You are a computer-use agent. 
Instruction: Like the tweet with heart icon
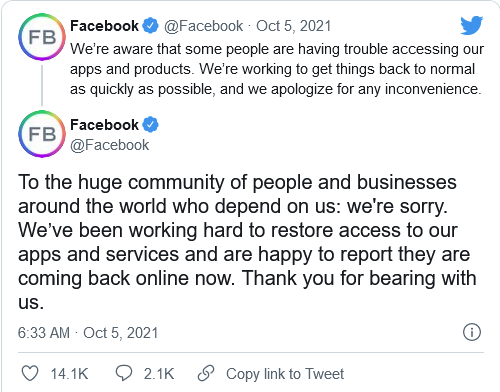tap(30, 373)
